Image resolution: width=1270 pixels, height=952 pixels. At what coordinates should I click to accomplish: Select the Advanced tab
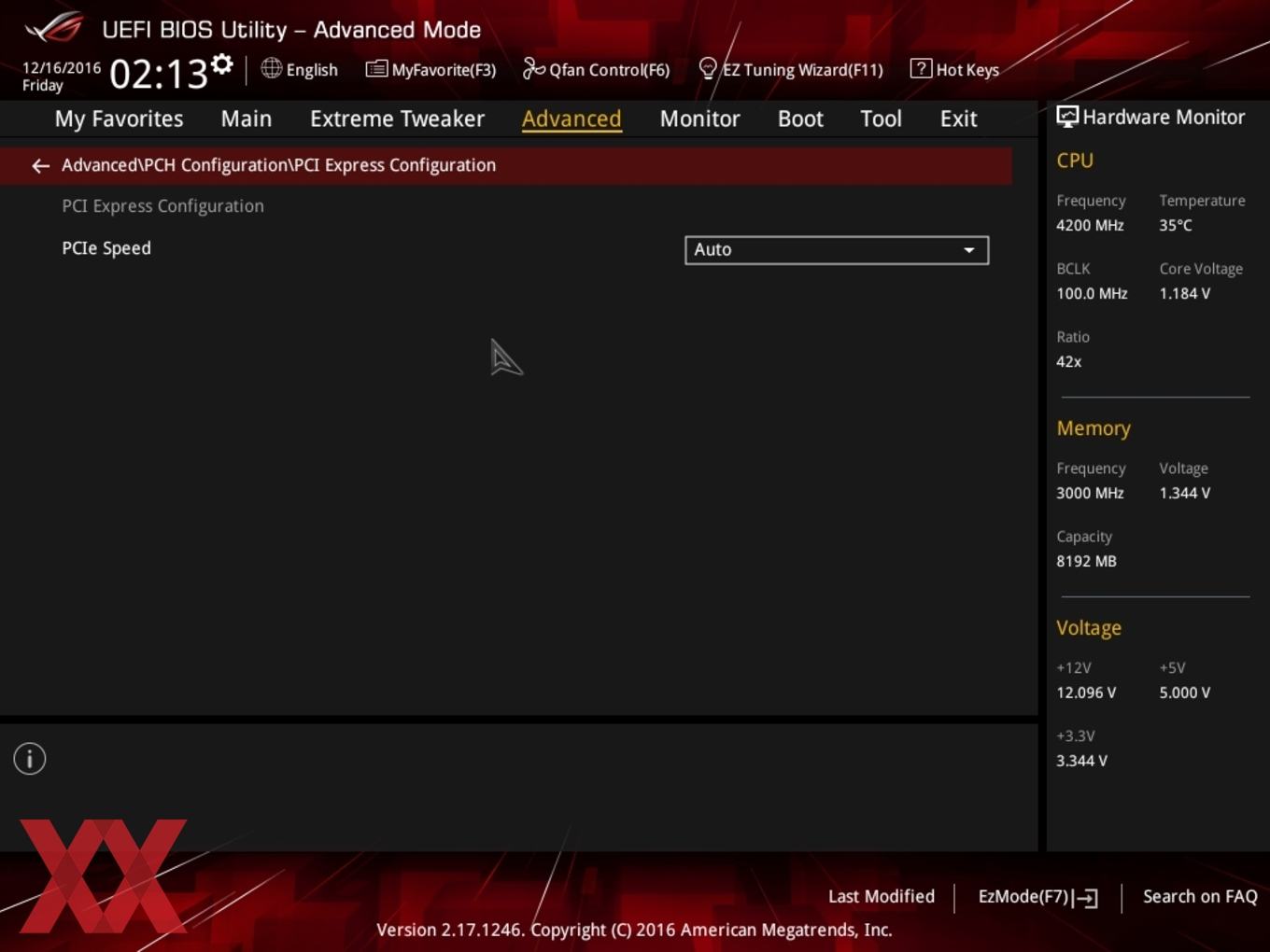[x=571, y=119]
